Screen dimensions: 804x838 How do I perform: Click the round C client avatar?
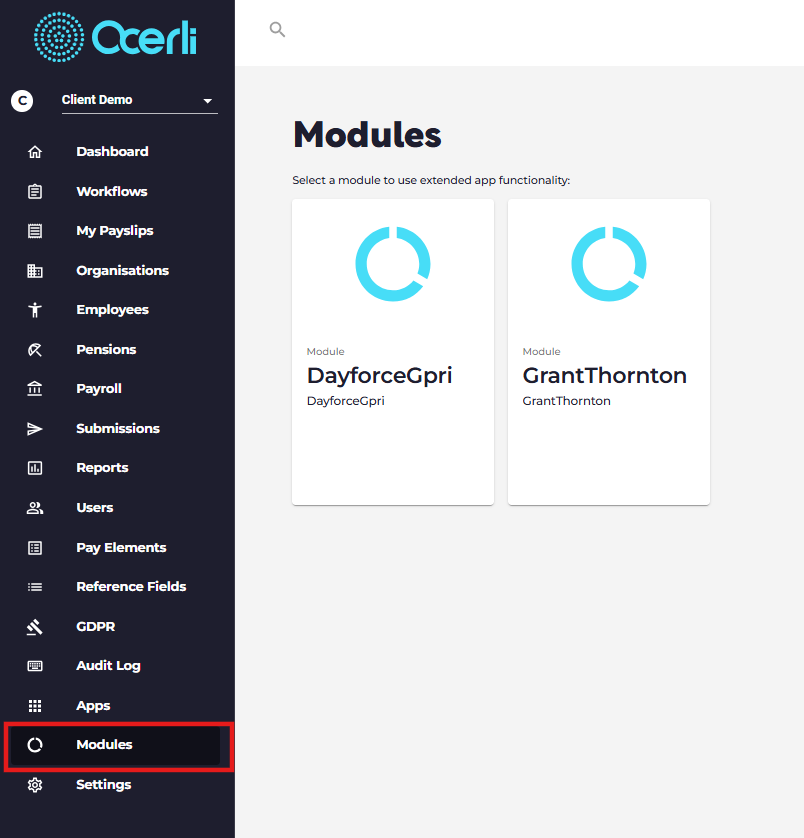pyautogui.click(x=22, y=100)
